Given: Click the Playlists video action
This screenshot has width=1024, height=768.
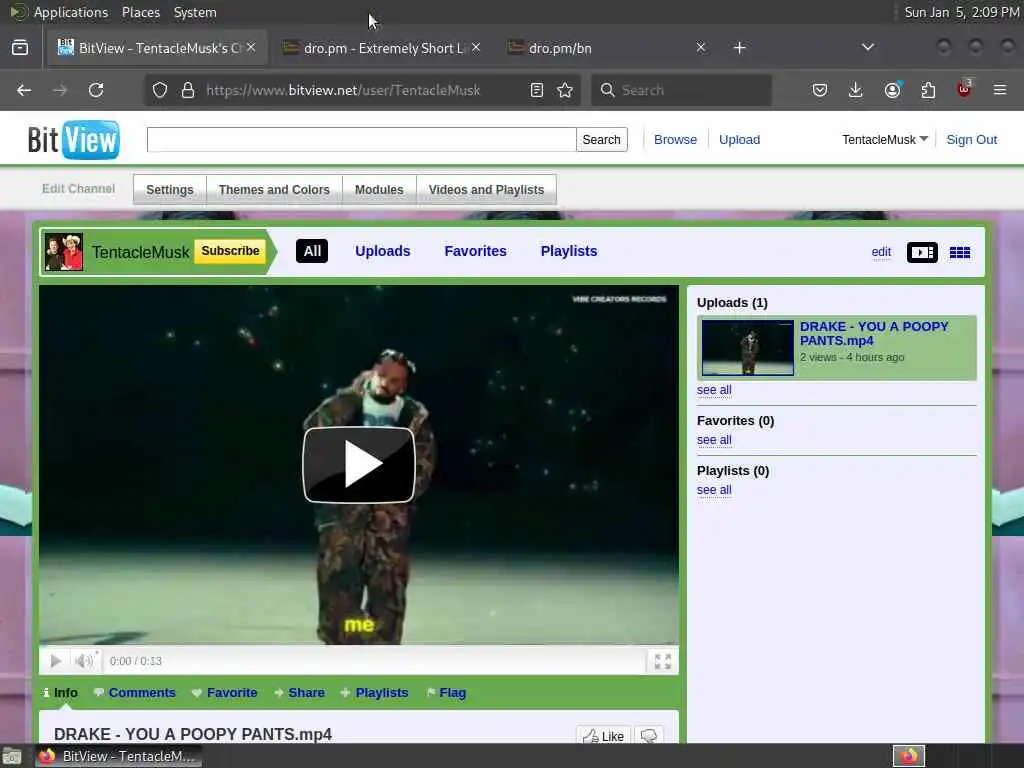Looking at the screenshot, I should tap(374, 693).
